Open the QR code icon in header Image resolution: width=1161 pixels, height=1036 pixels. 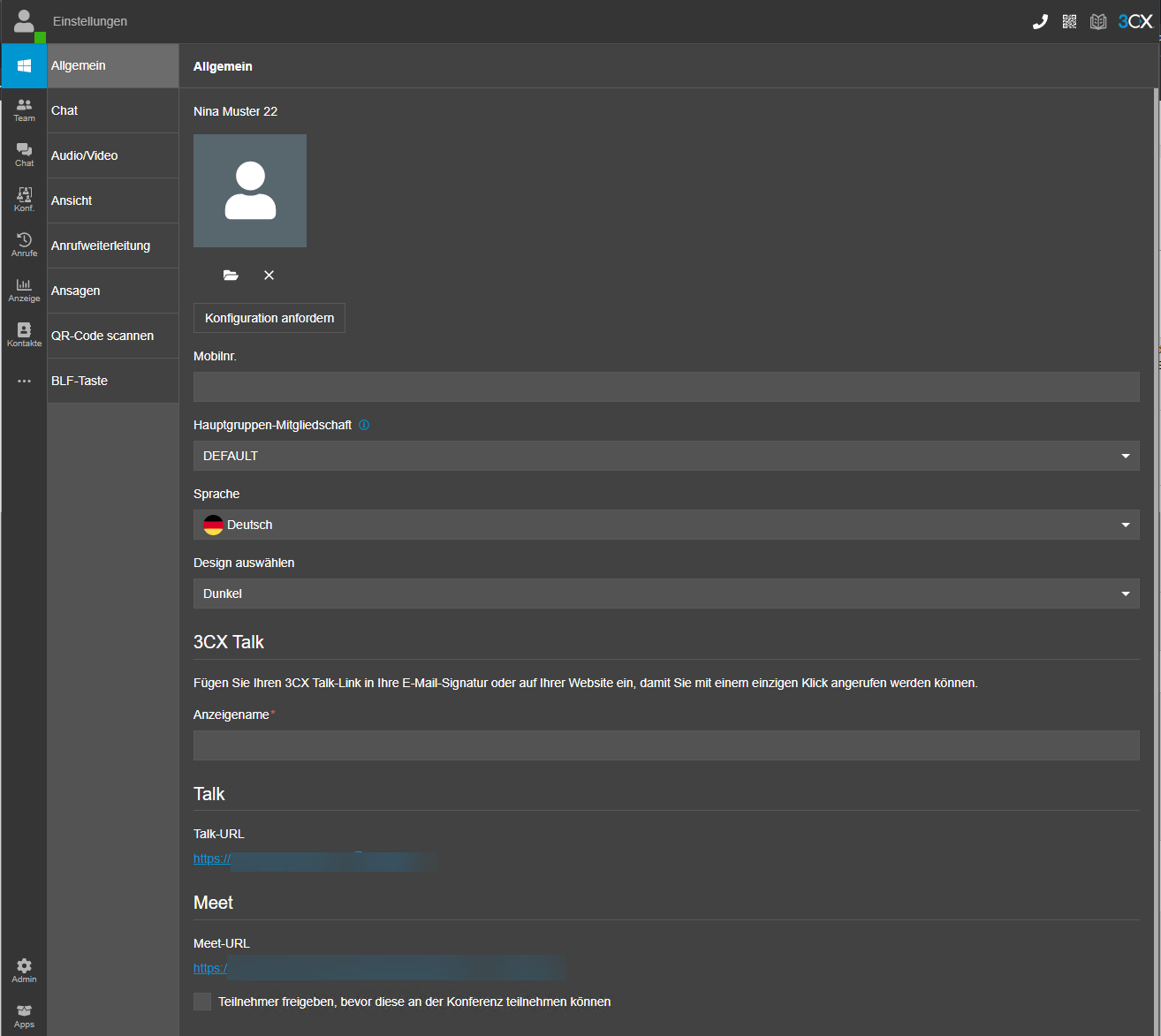1069,22
